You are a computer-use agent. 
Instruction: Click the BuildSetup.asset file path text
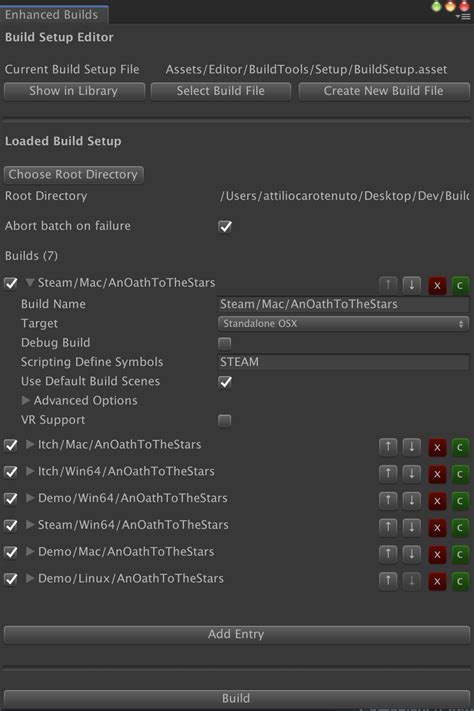(x=306, y=69)
